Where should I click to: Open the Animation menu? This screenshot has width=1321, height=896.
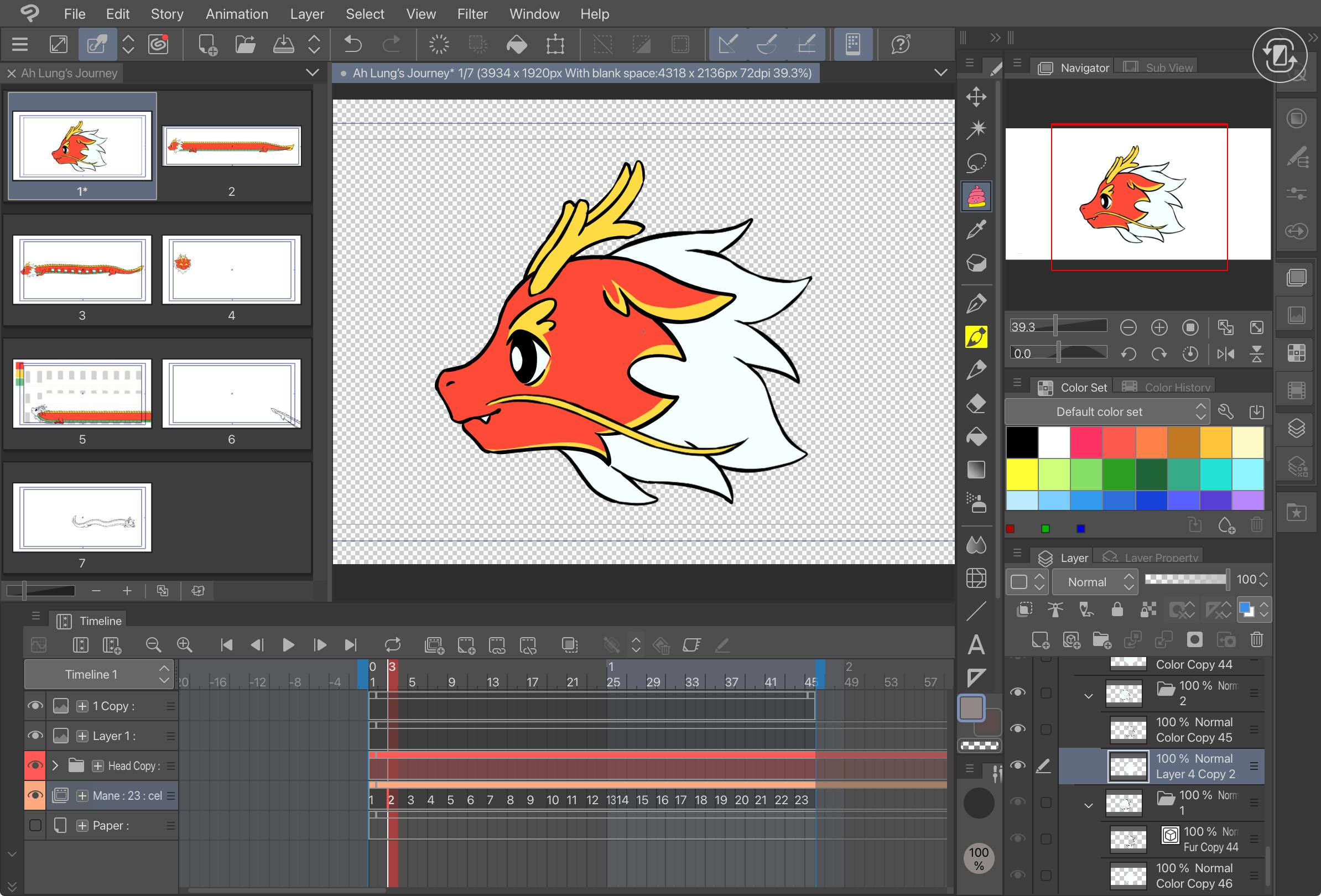(236, 14)
